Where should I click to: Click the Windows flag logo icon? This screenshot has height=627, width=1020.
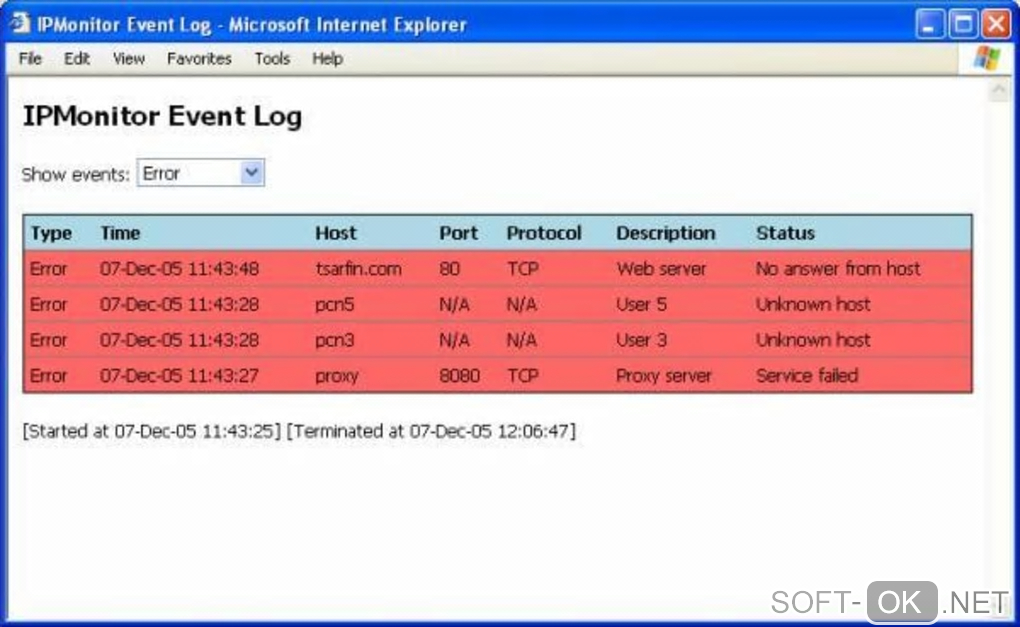[x=986, y=58]
